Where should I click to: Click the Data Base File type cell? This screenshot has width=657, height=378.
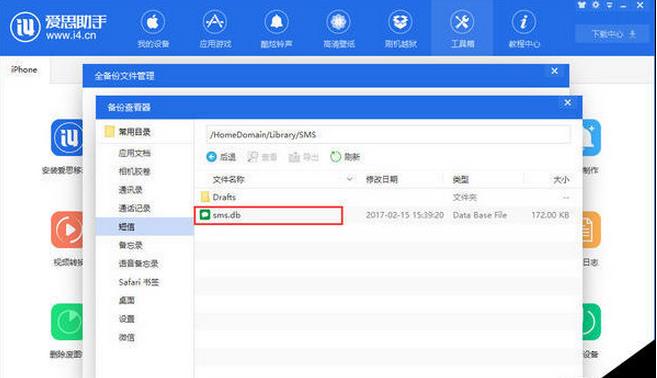[480, 215]
